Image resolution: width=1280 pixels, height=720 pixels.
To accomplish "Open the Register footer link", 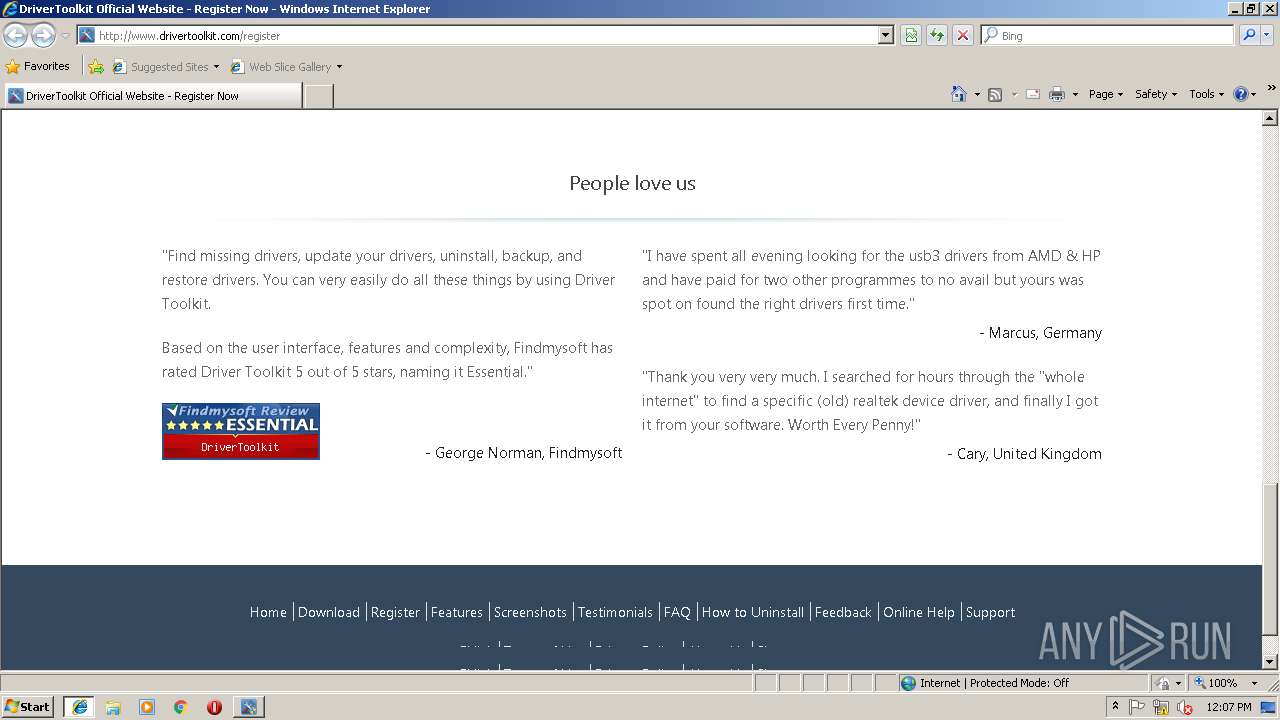I will [395, 612].
